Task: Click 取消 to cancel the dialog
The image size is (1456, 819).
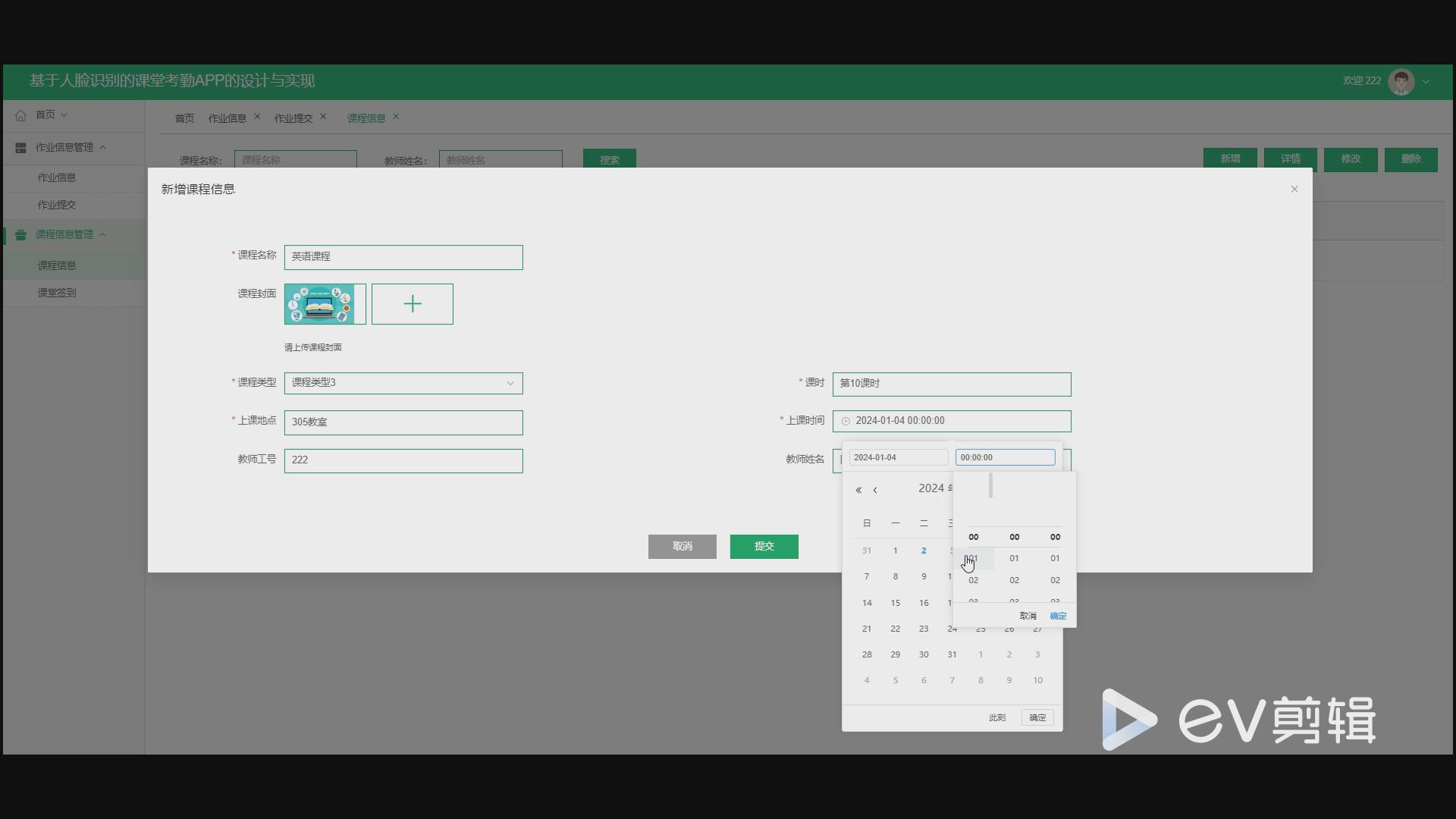Action: click(x=682, y=546)
